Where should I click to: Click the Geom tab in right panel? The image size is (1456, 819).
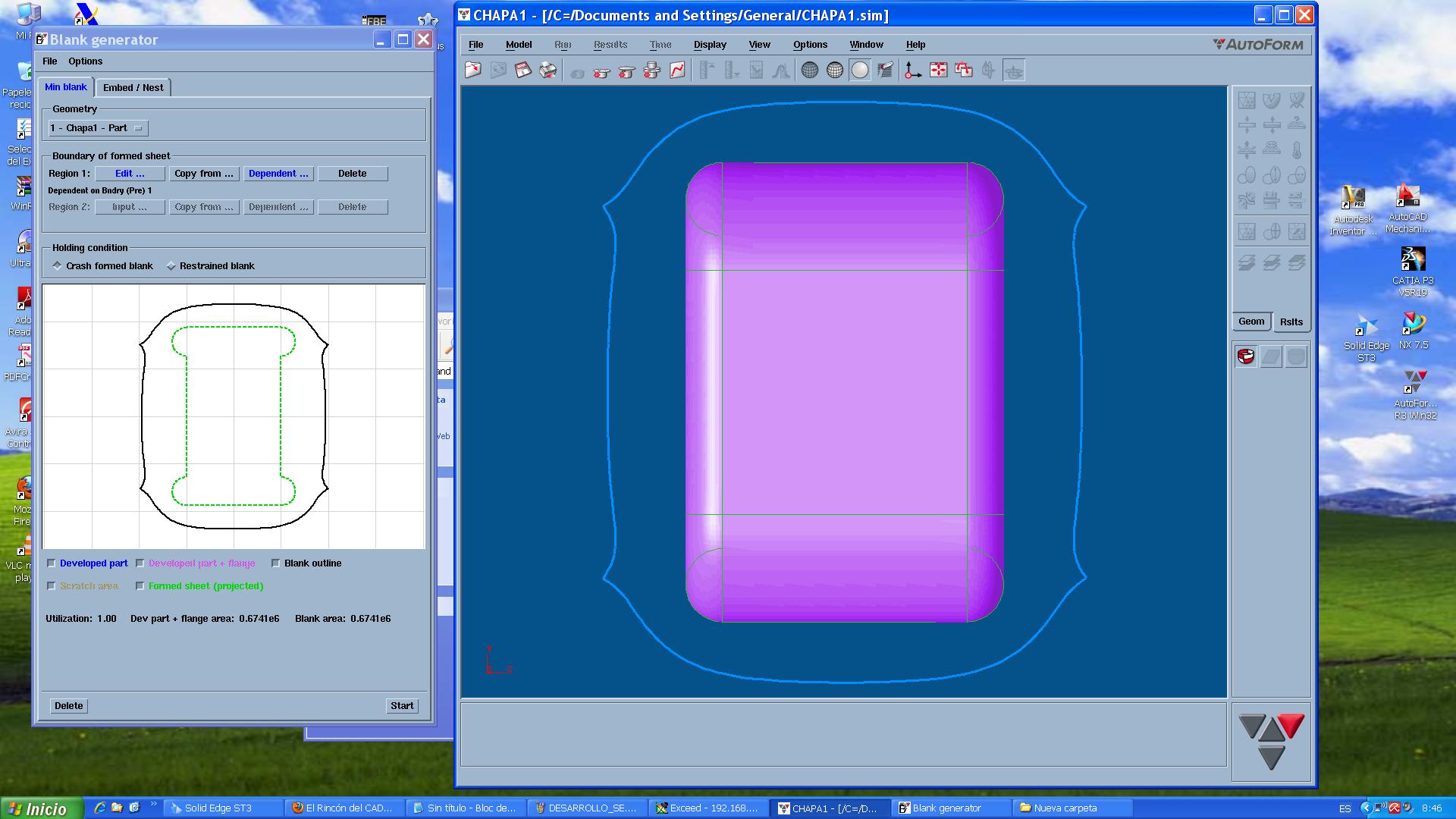1252,321
